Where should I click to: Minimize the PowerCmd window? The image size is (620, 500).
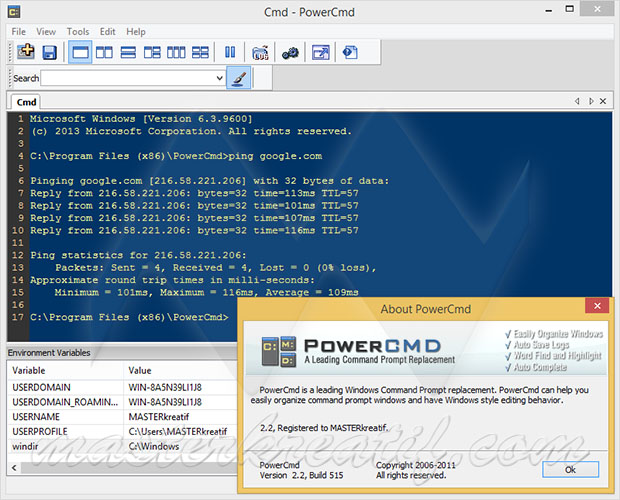tap(548, 10)
